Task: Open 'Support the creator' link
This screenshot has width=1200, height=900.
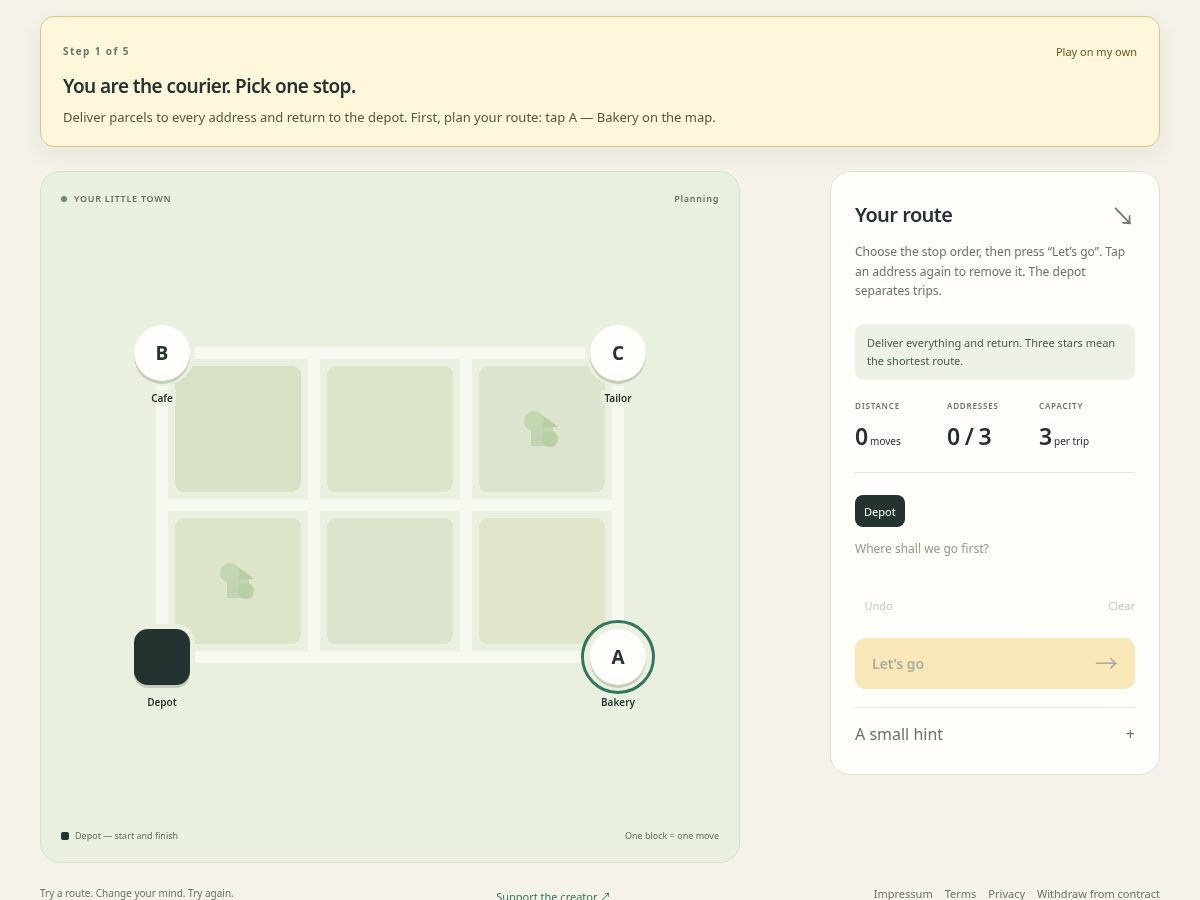Action: 553,895
